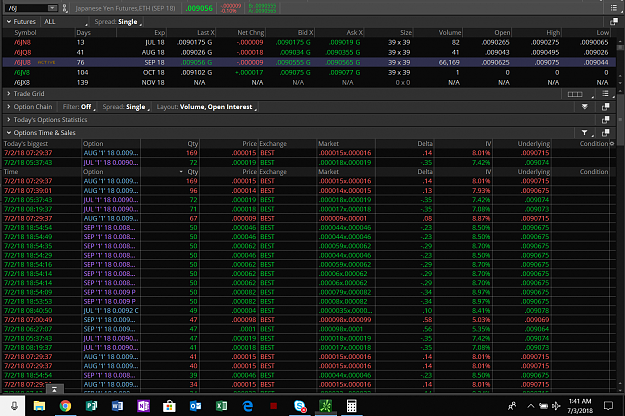Image resolution: width=625 pixels, height=416 pixels.
Task: Open Calculator from the taskbar
Action: [x=352, y=406]
